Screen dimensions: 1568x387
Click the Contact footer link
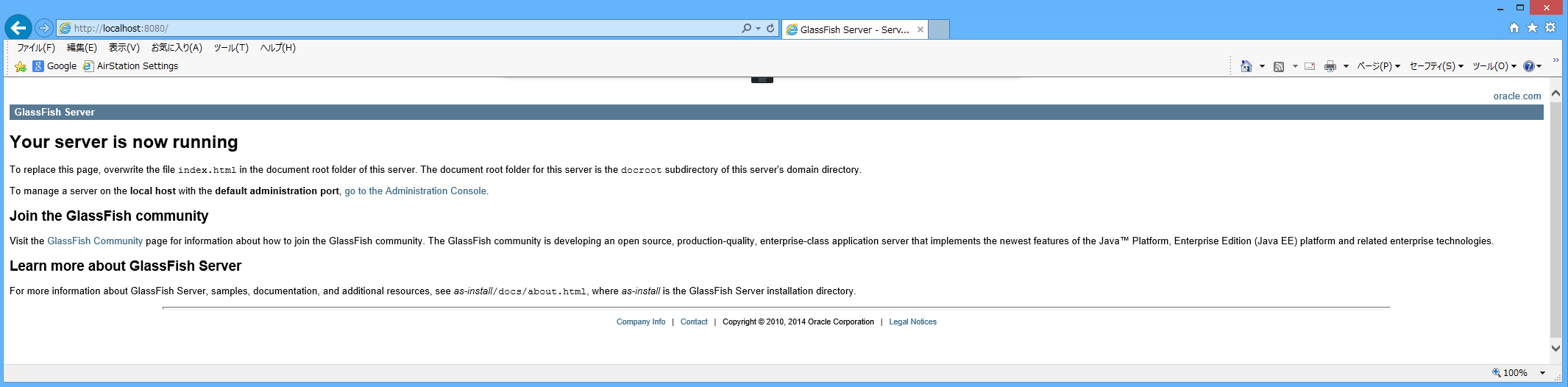point(694,322)
